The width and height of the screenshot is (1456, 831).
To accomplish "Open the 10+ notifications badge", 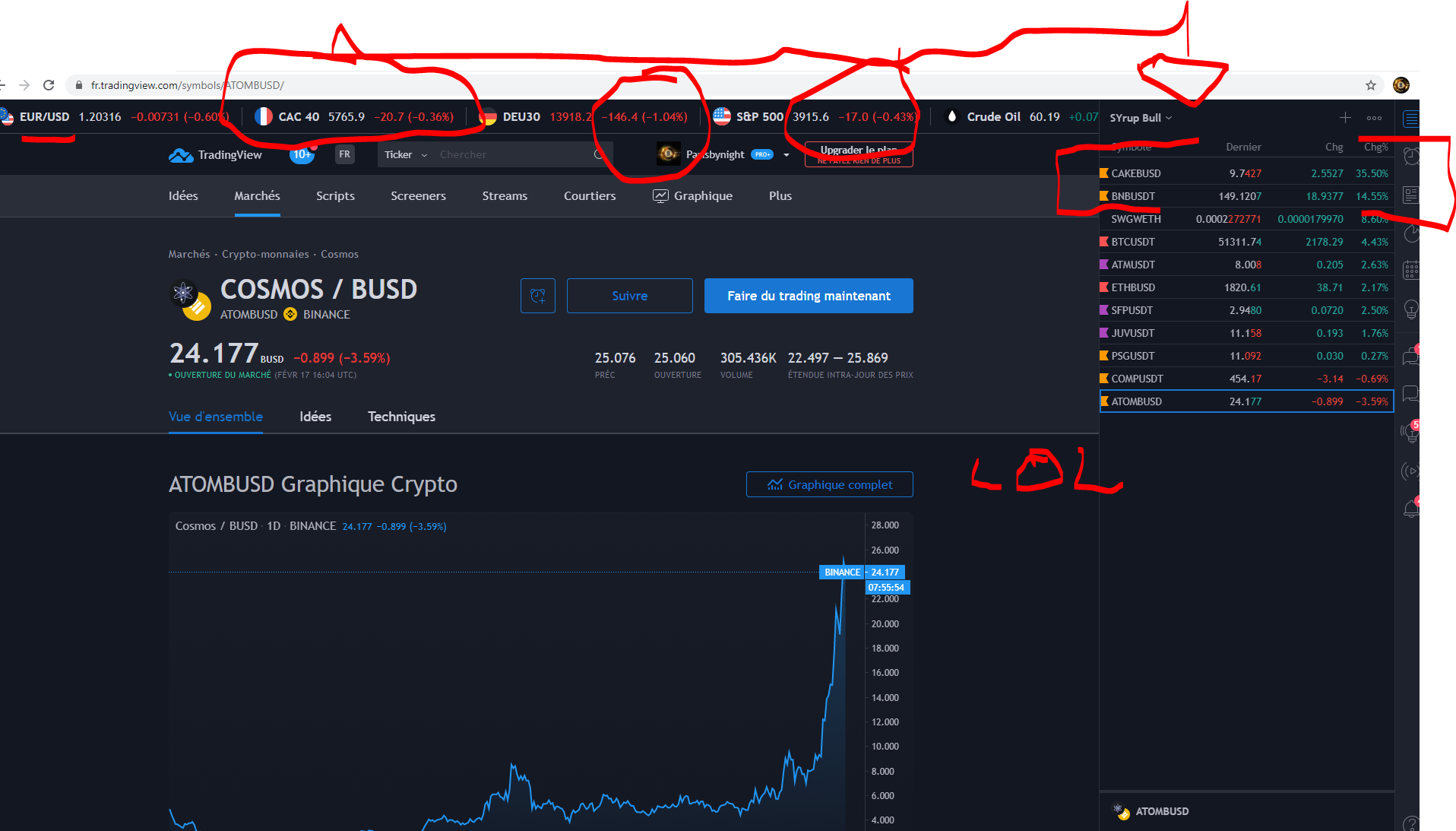I will tap(302, 154).
